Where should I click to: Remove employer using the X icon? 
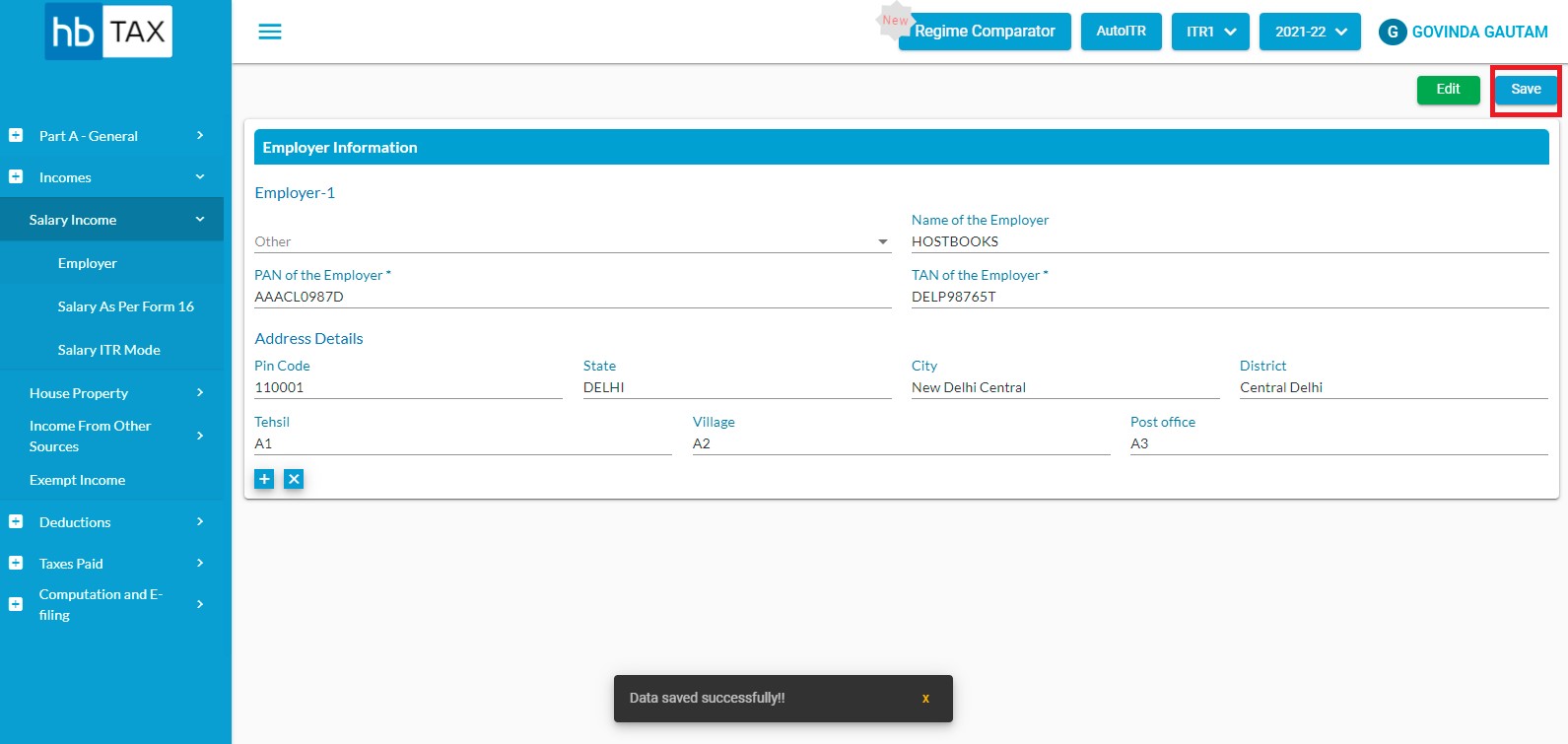(294, 479)
